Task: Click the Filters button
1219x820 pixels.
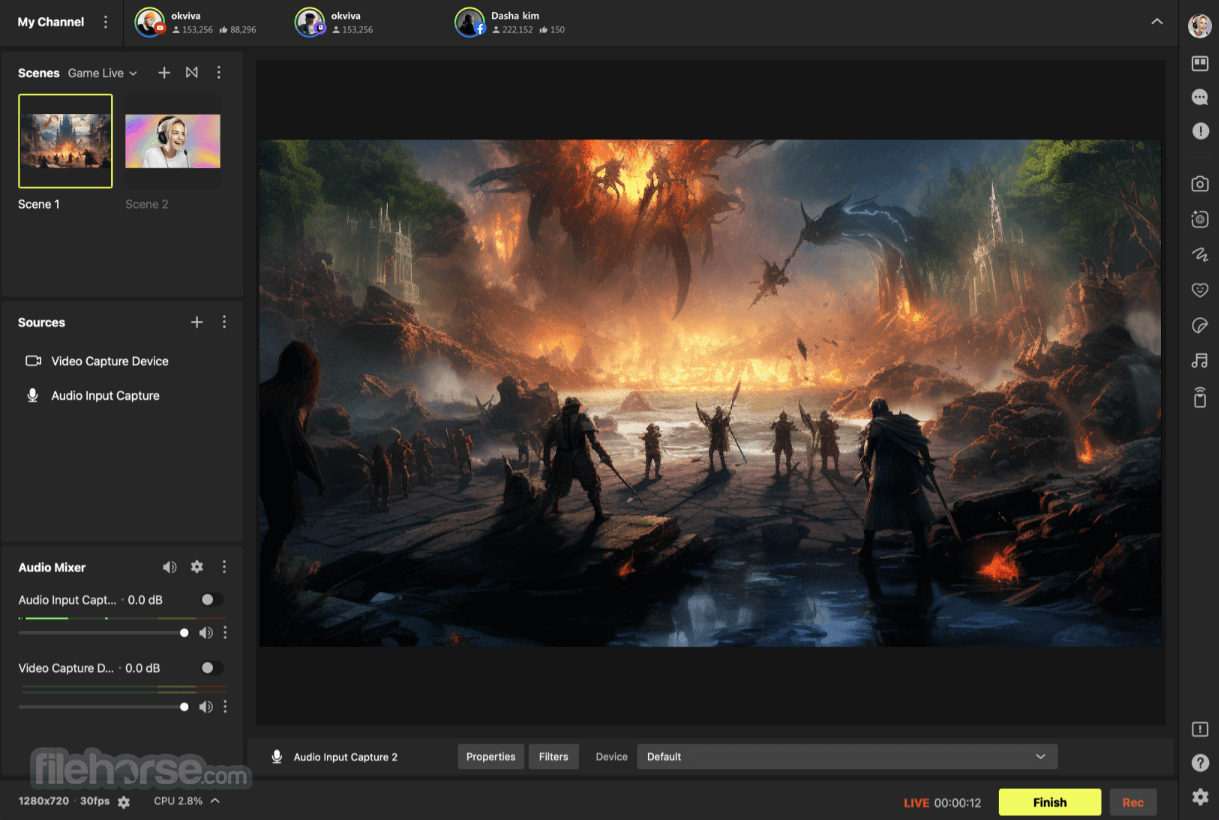Action: 554,757
